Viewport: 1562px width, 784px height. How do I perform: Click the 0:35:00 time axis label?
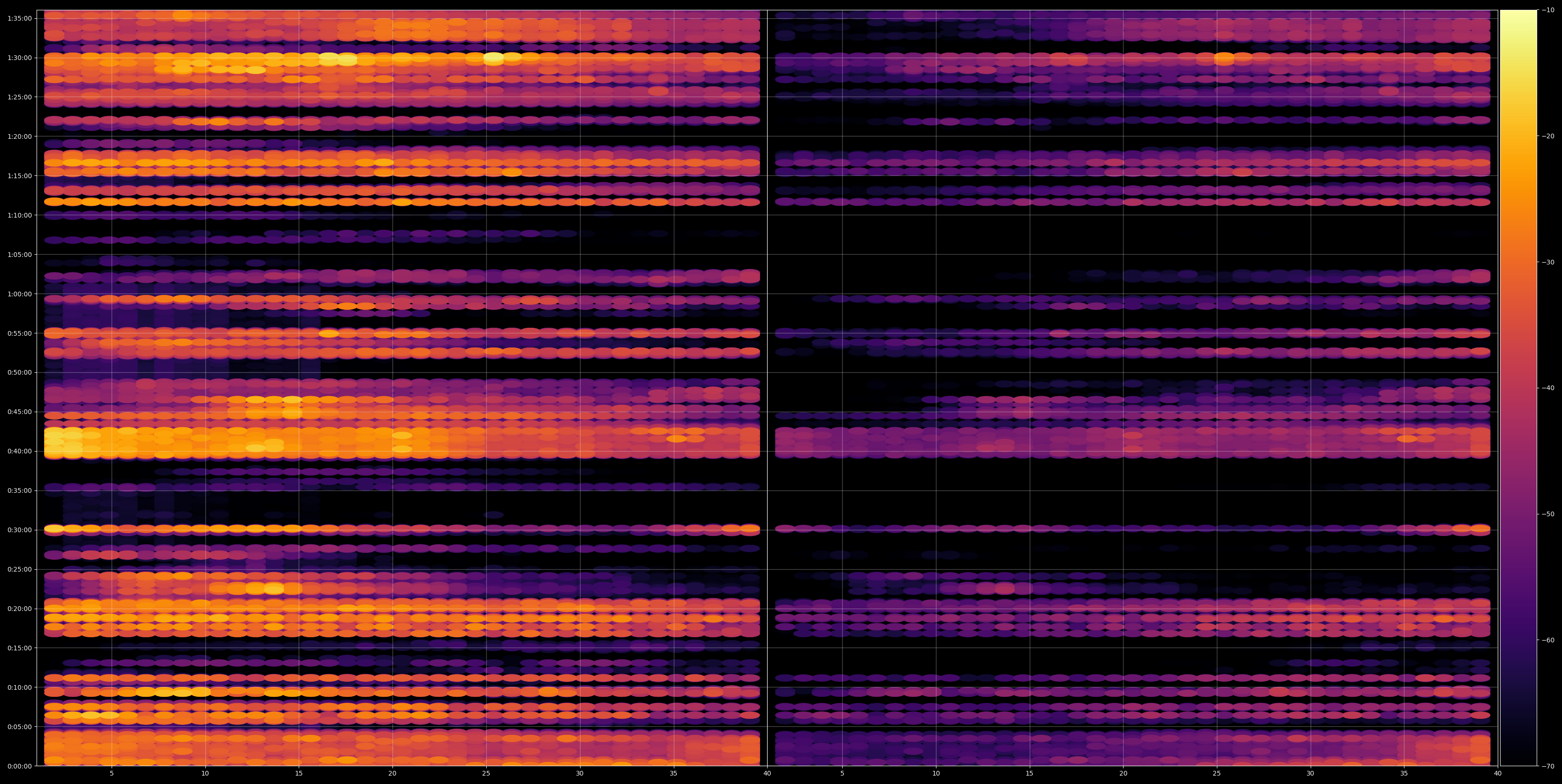tap(19, 490)
